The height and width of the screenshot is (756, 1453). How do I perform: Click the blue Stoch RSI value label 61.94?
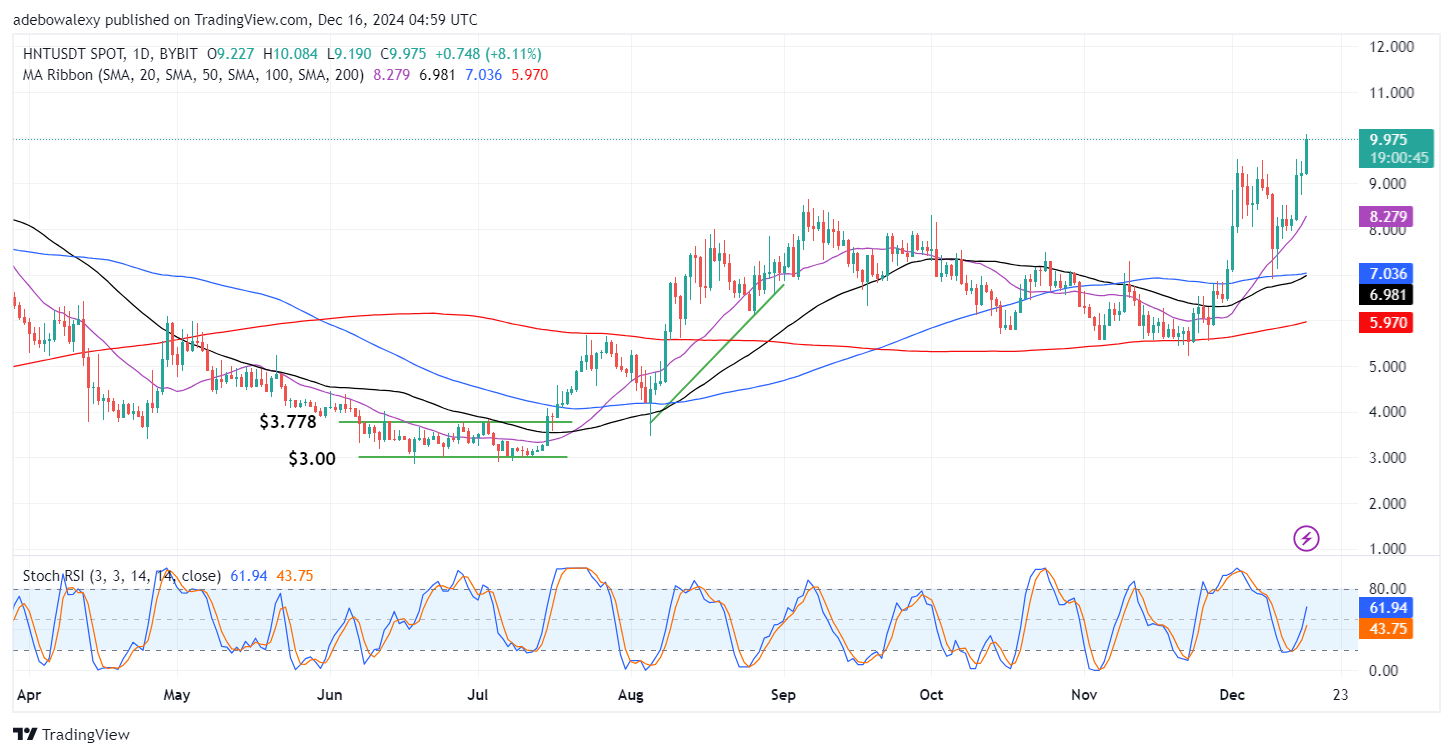tap(1385, 608)
